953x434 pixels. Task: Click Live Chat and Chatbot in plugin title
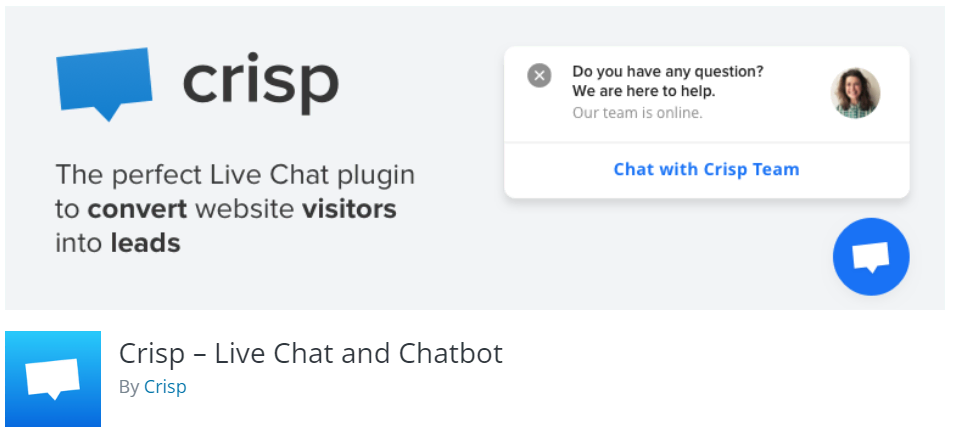[359, 353]
